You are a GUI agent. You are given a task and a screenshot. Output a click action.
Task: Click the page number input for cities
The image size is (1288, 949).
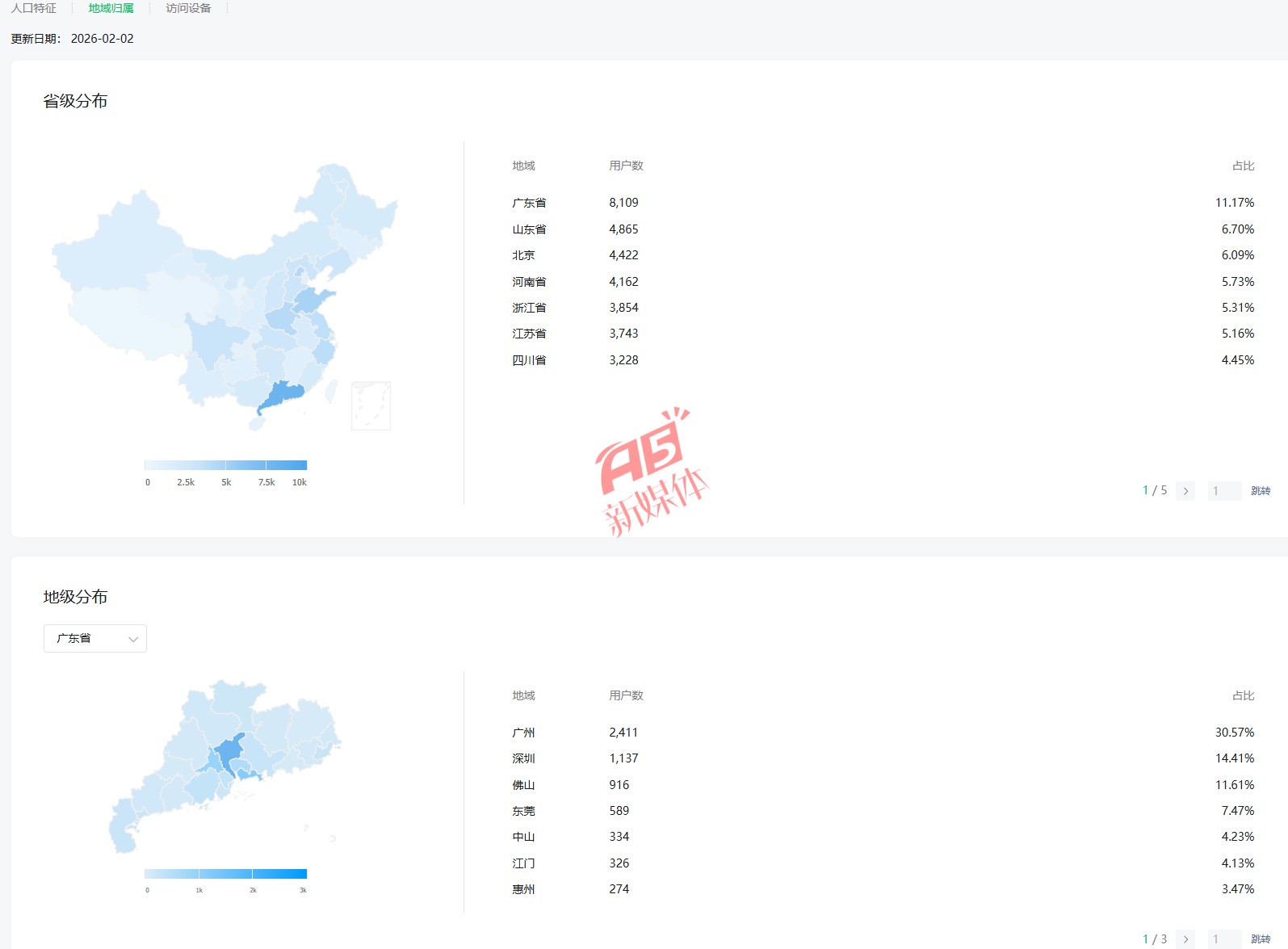pyautogui.click(x=1223, y=939)
